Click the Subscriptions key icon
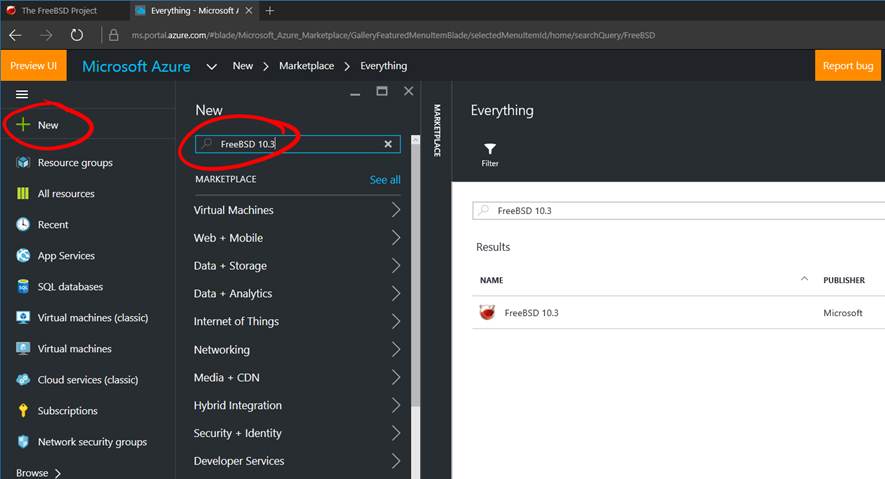 pyautogui.click(x=23, y=411)
